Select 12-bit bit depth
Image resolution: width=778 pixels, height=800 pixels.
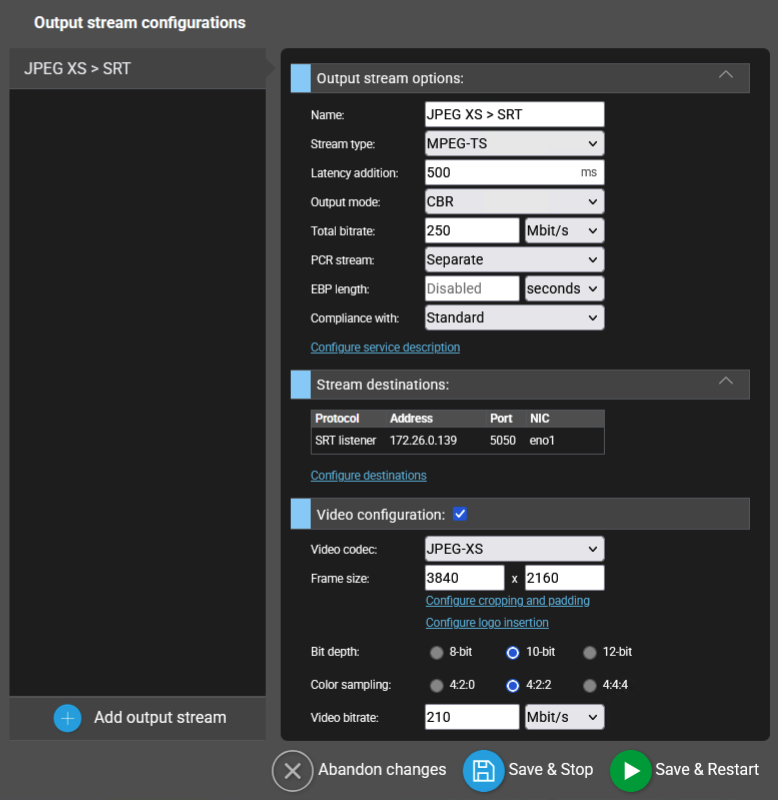tap(590, 653)
